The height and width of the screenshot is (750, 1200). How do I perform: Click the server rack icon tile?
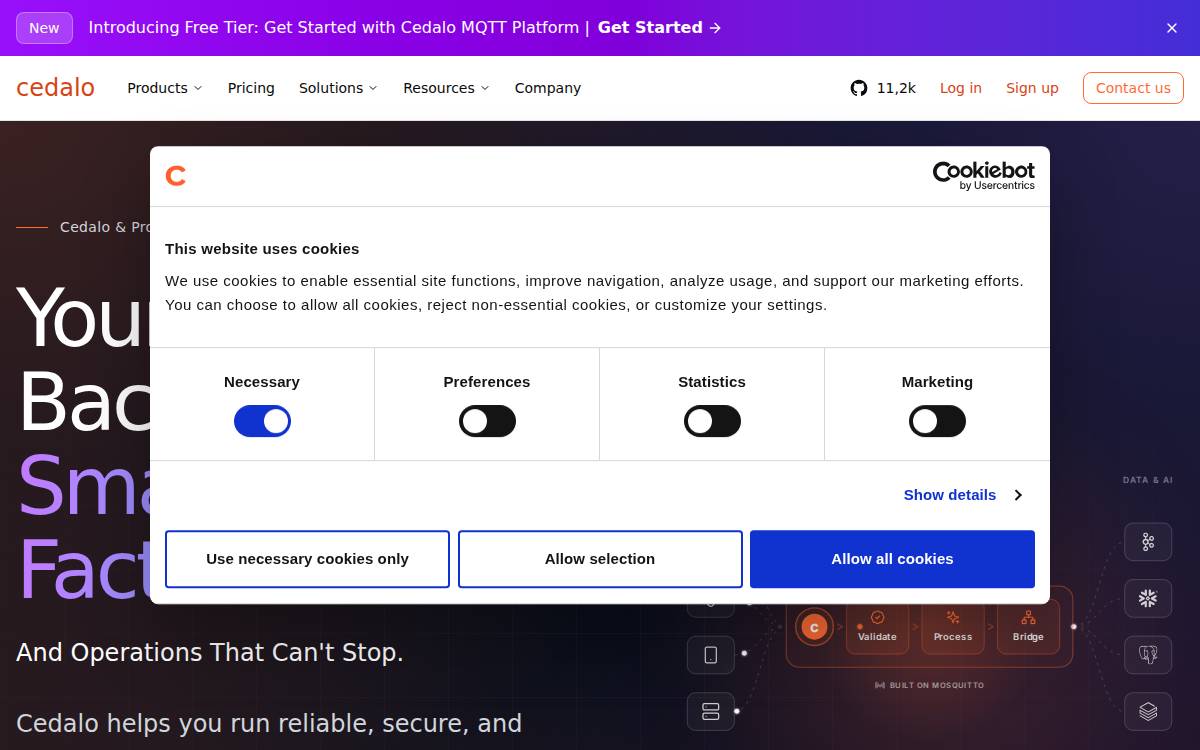(x=711, y=712)
